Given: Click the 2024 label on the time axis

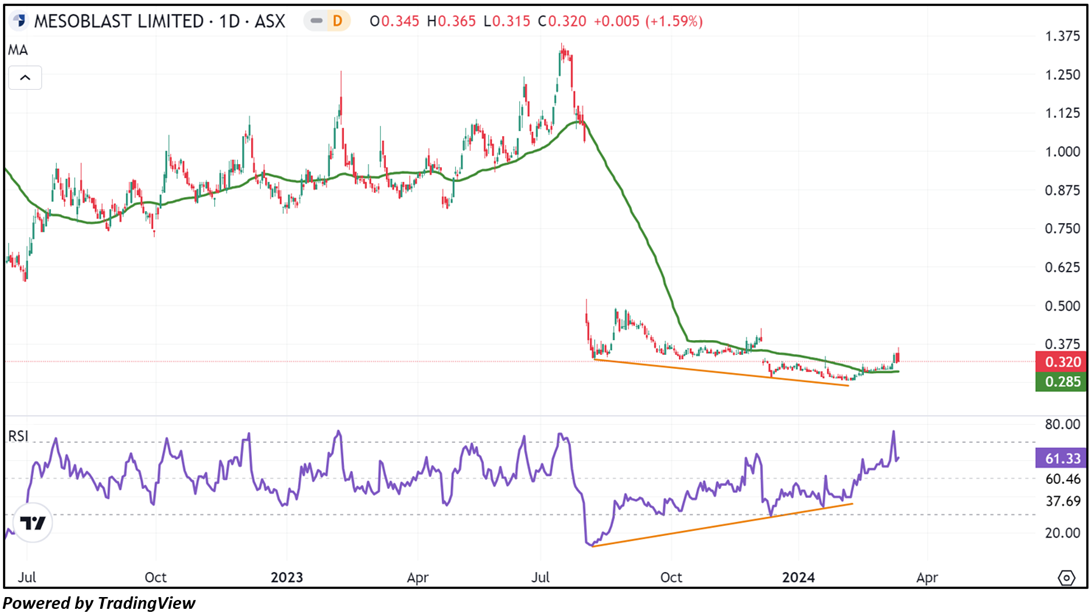Looking at the screenshot, I should (x=798, y=577).
